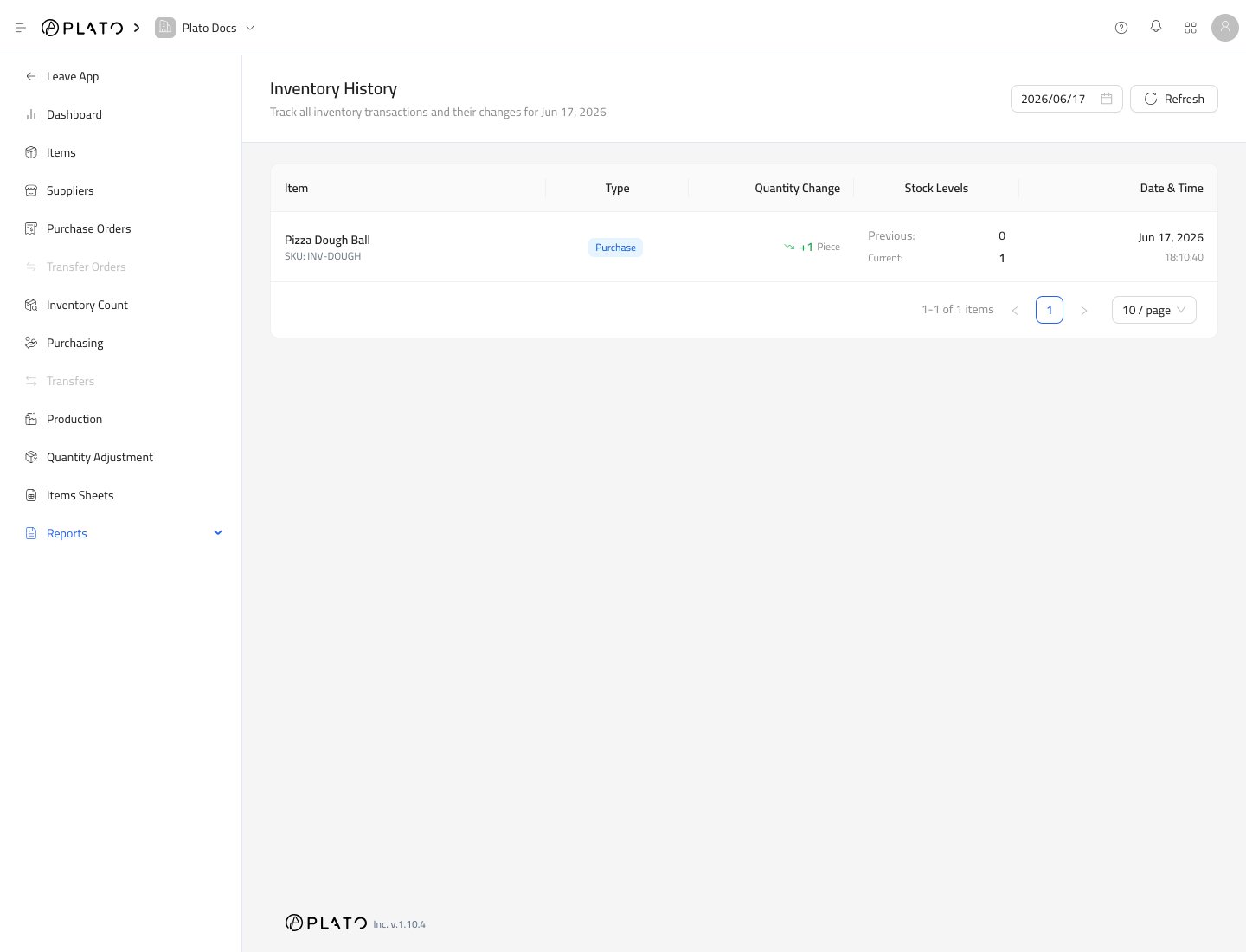Click the Plato logo in the header
The image size is (1246, 952).
click(x=82, y=28)
